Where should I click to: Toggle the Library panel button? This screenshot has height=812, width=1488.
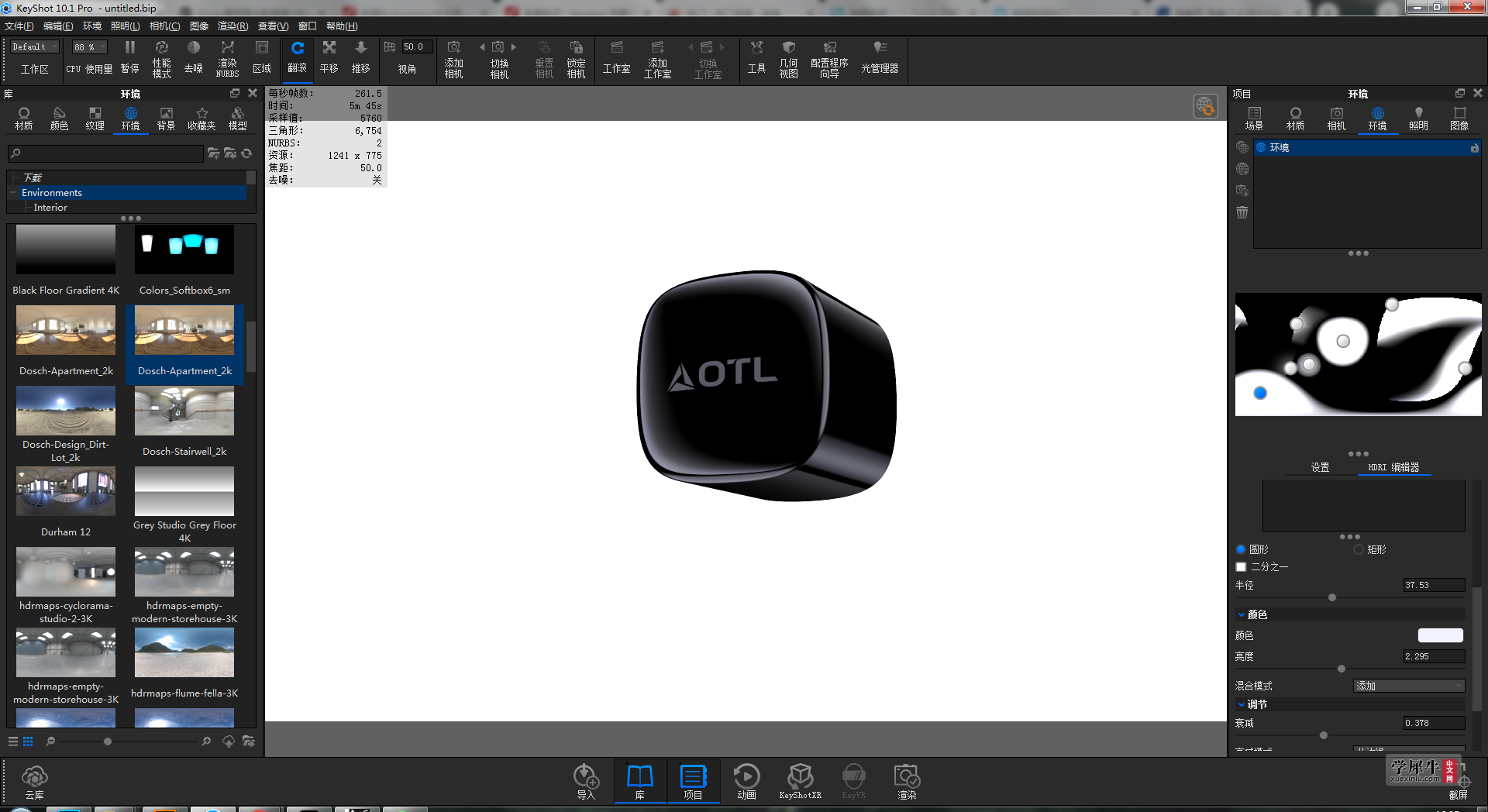click(640, 781)
